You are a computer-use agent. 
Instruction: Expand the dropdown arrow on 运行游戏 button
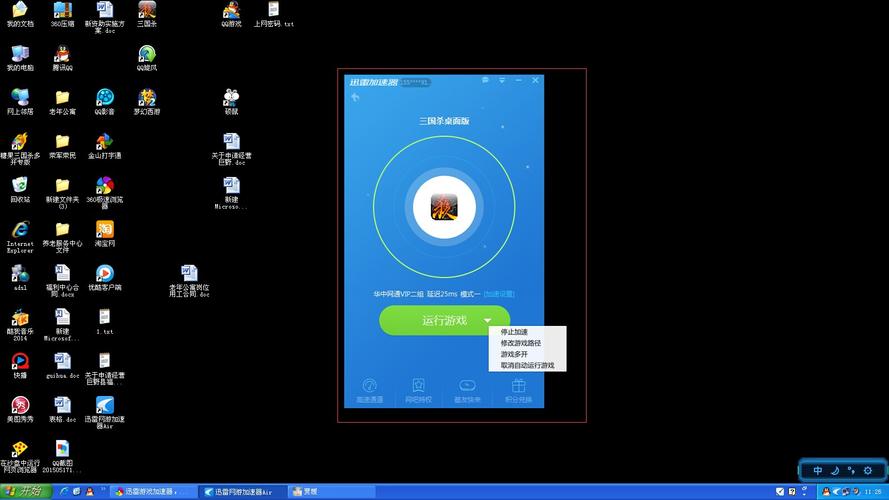(488, 321)
